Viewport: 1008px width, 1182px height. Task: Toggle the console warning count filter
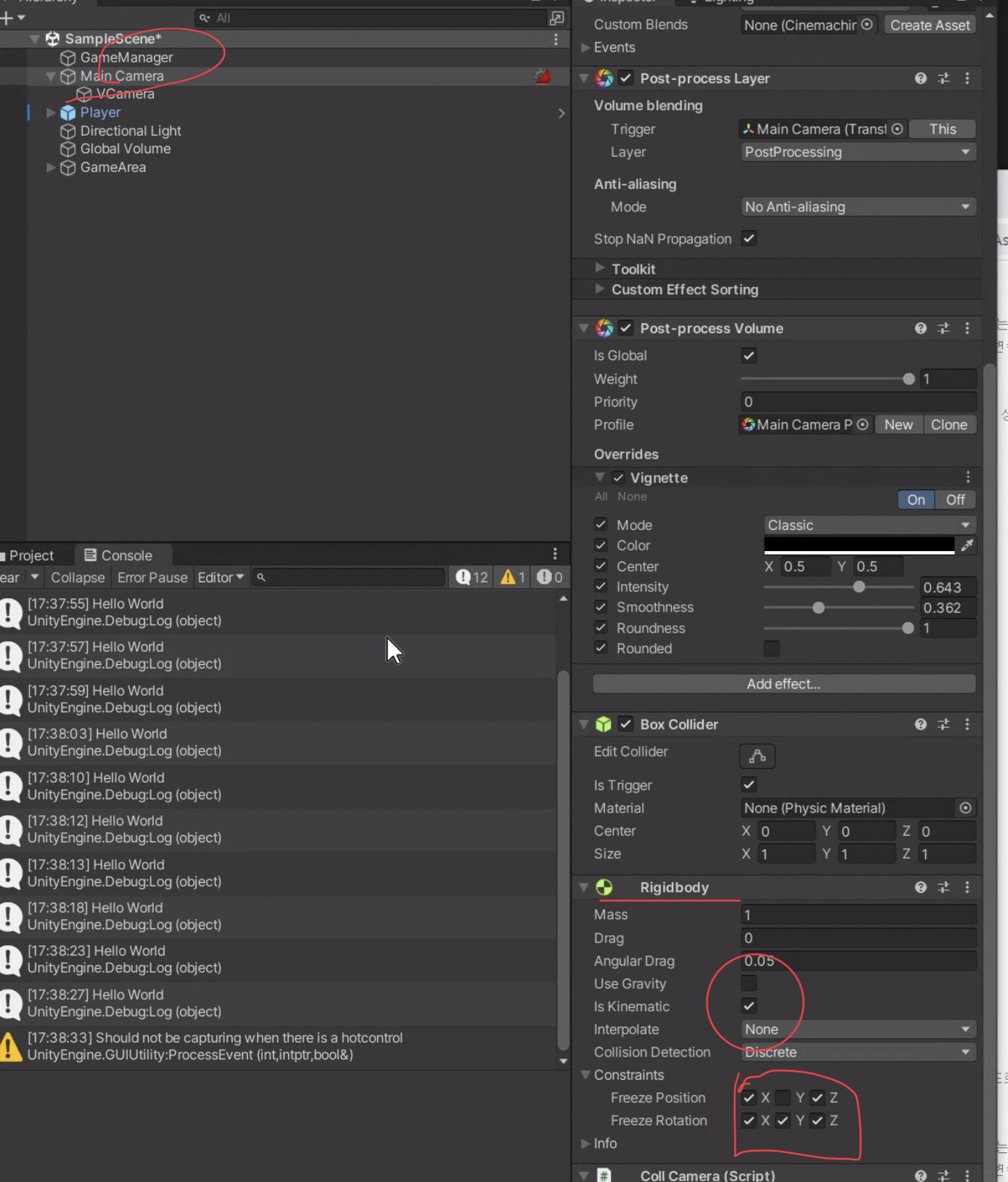click(x=513, y=577)
